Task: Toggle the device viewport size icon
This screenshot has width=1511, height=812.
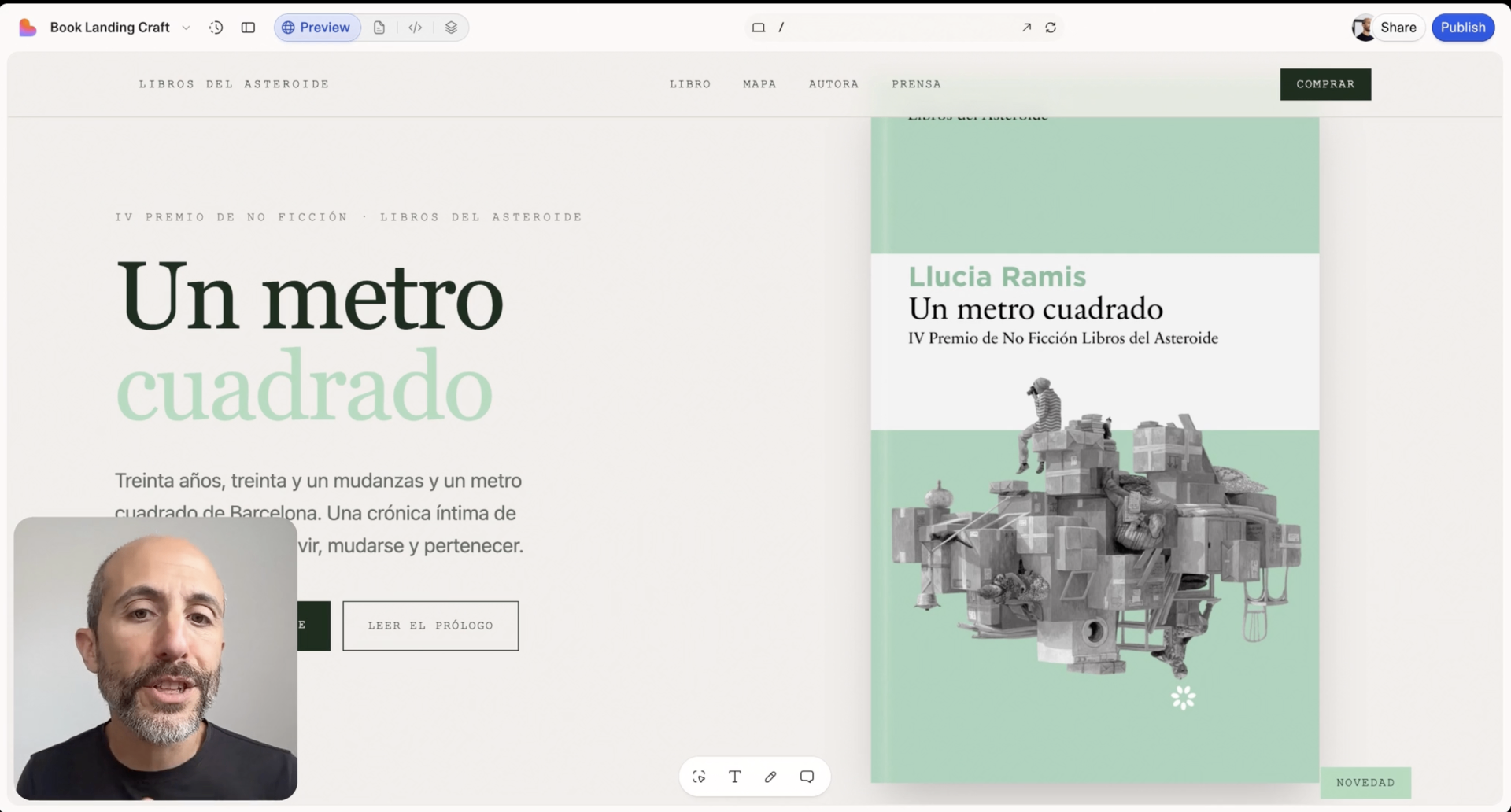Action: click(758, 28)
